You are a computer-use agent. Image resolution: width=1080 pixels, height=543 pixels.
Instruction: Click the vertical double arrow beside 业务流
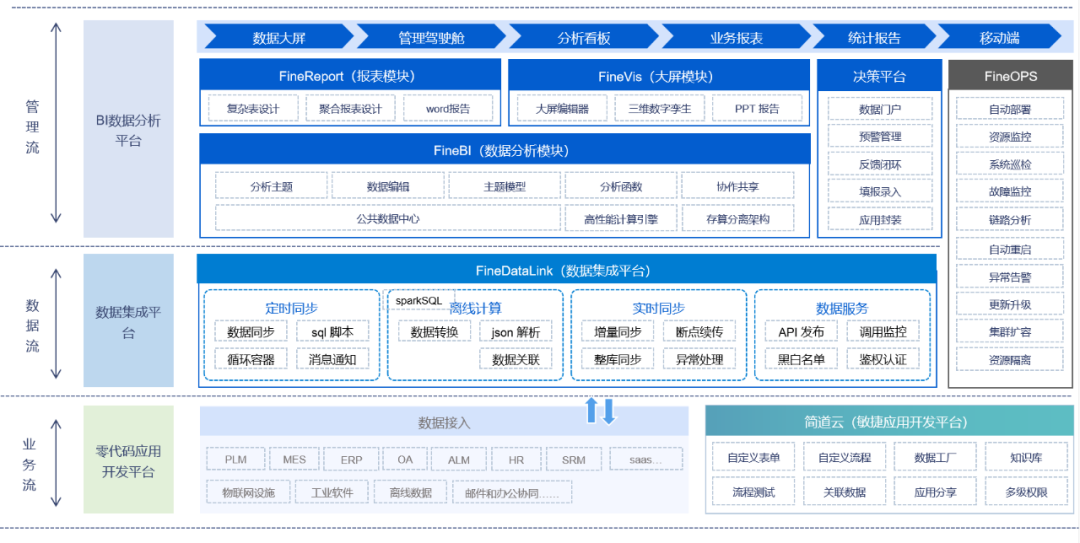[56, 460]
